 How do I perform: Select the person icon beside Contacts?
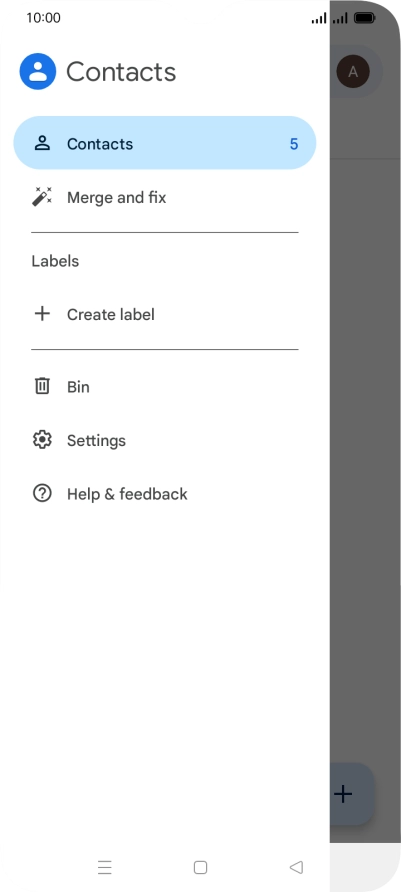(x=42, y=143)
